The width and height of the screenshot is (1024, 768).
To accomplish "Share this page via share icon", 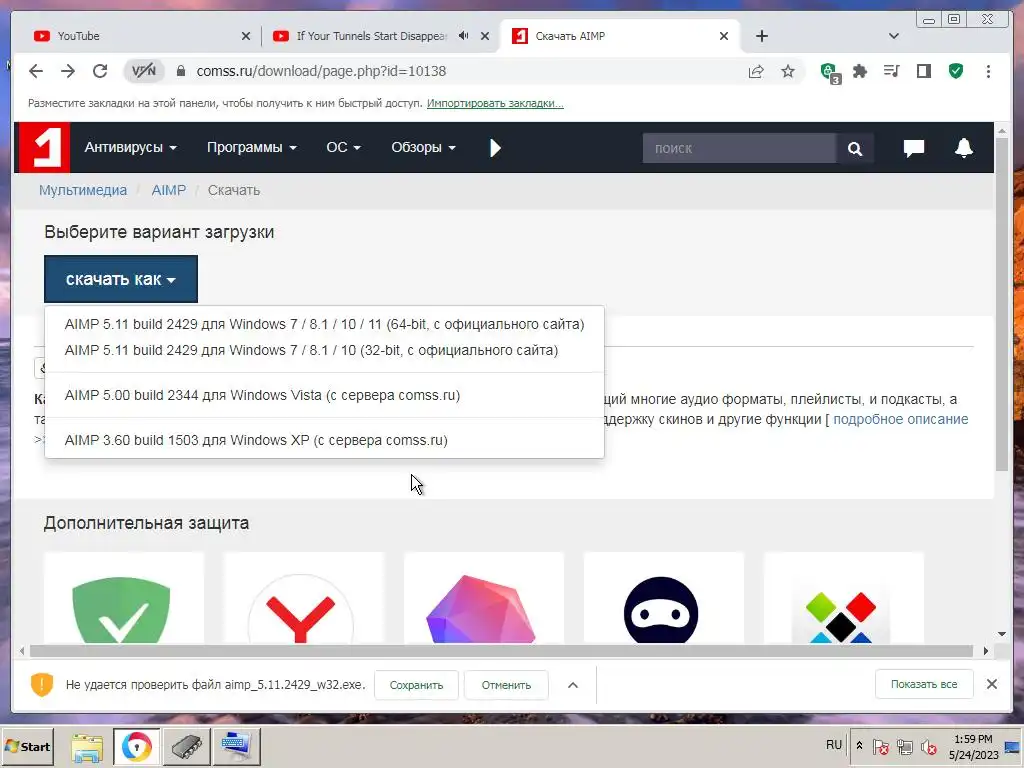I will coord(756,71).
